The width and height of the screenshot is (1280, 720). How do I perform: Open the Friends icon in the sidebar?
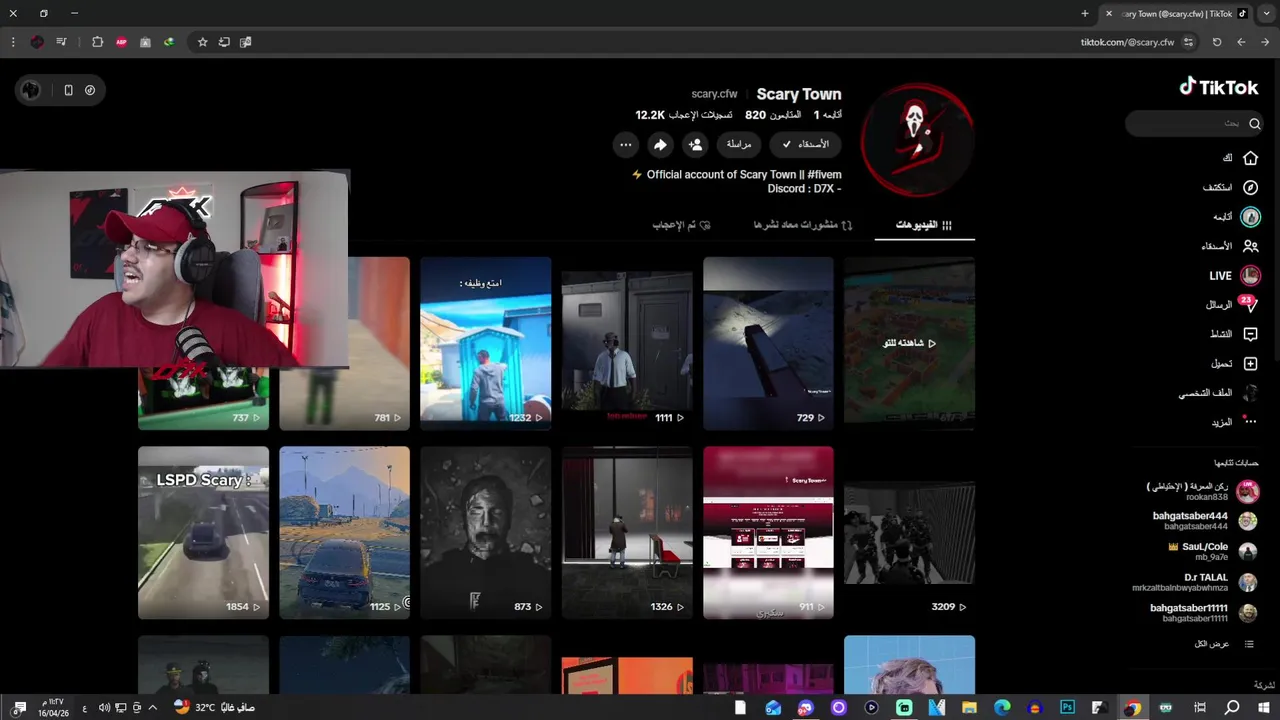coord(1250,246)
